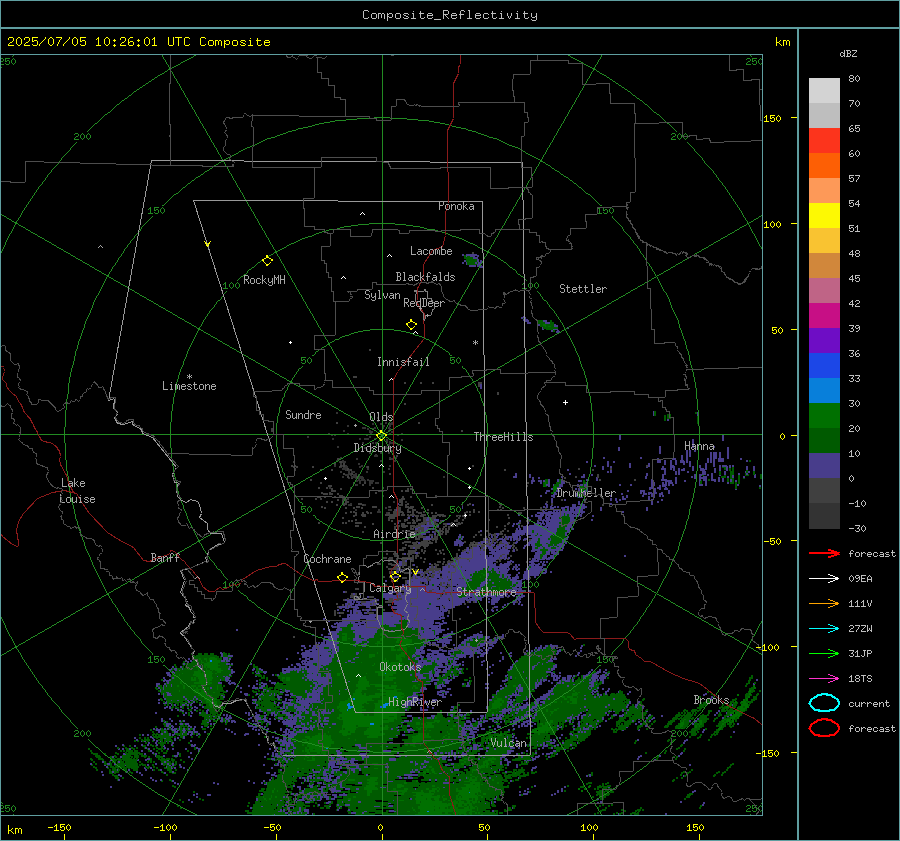The height and width of the screenshot is (841, 900).
Task: Click the yellow radar-center diamond at Didsbury
Action: 381,436
